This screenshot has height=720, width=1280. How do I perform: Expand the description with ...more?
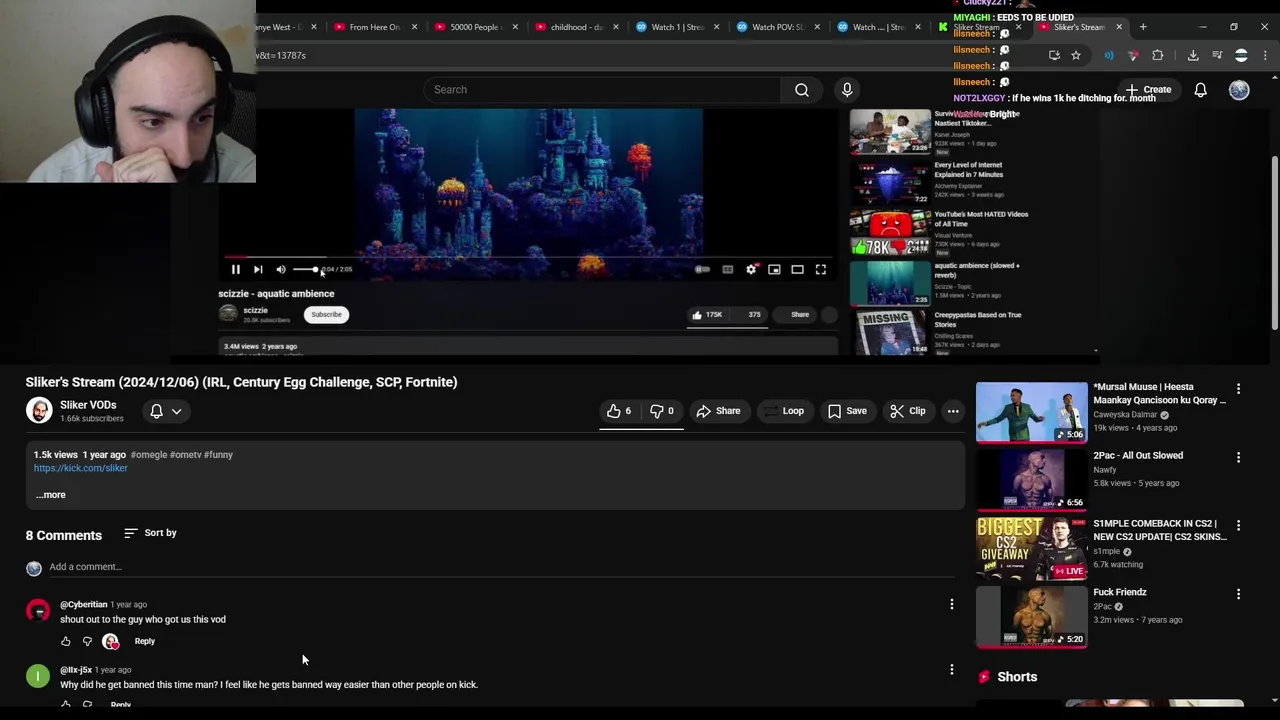tap(51, 495)
